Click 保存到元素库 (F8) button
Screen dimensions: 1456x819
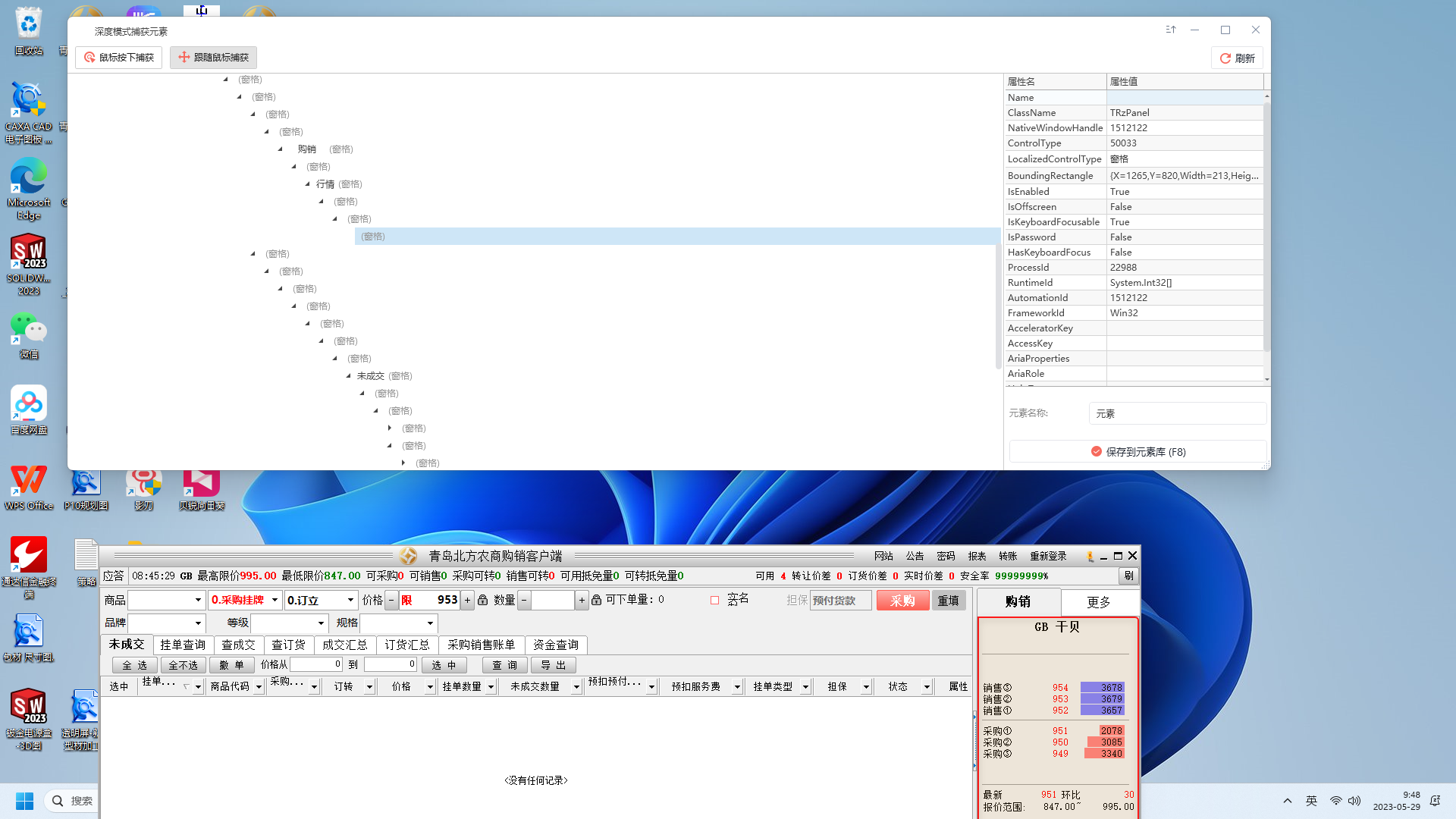pos(1137,452)
